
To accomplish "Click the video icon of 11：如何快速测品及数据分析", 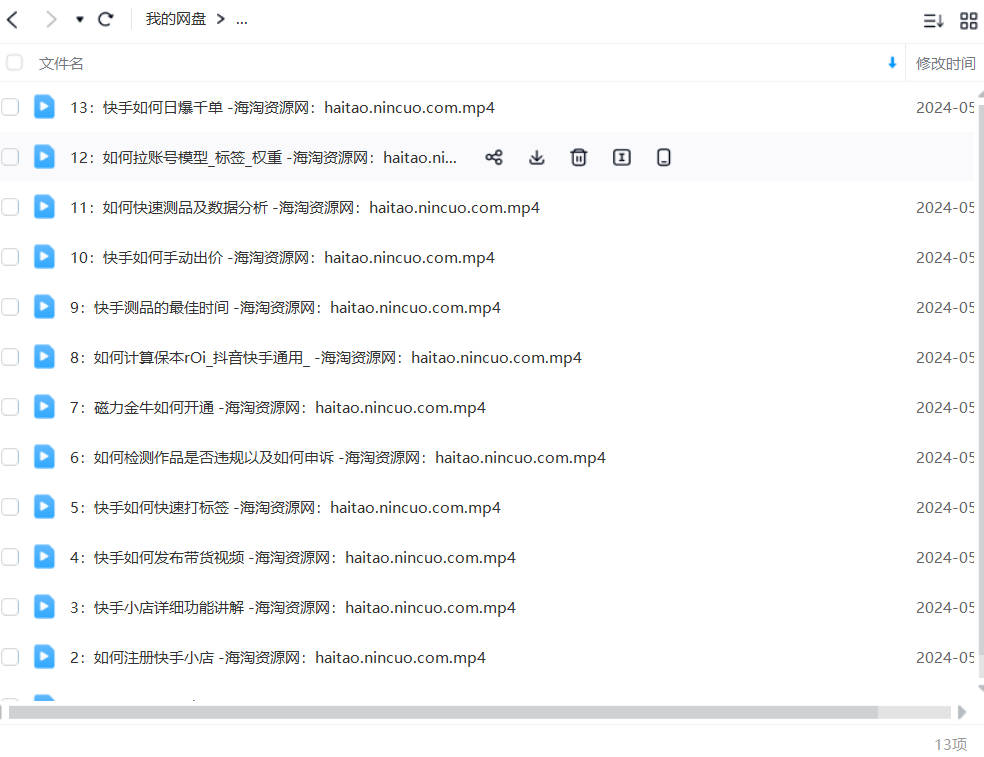I will click(44, 207).
